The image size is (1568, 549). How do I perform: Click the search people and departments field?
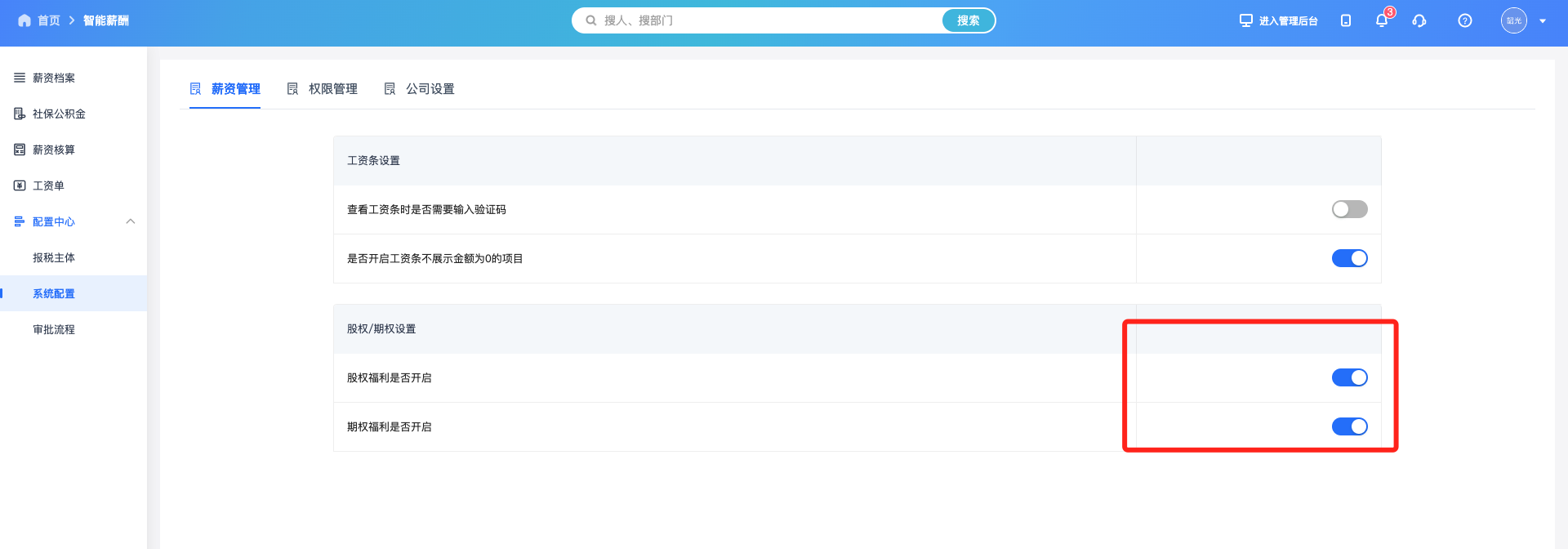tap(768, 20)
